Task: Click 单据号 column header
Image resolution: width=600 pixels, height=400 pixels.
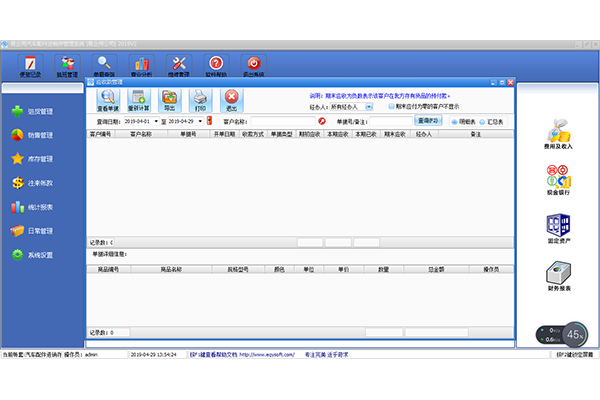Action: coord(188,134)
